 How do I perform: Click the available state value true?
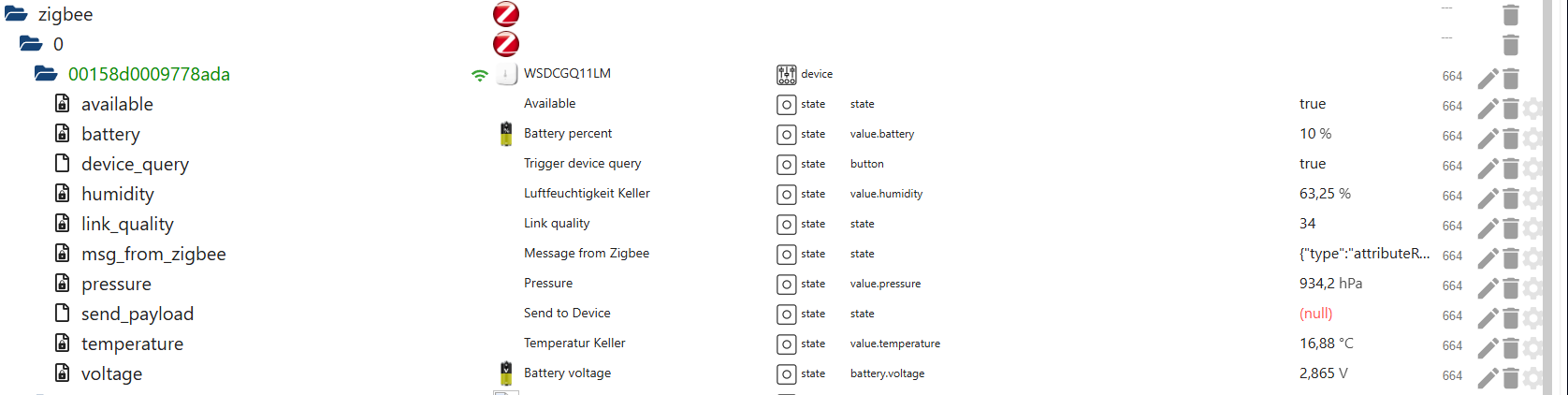[x=1312, y=104]
